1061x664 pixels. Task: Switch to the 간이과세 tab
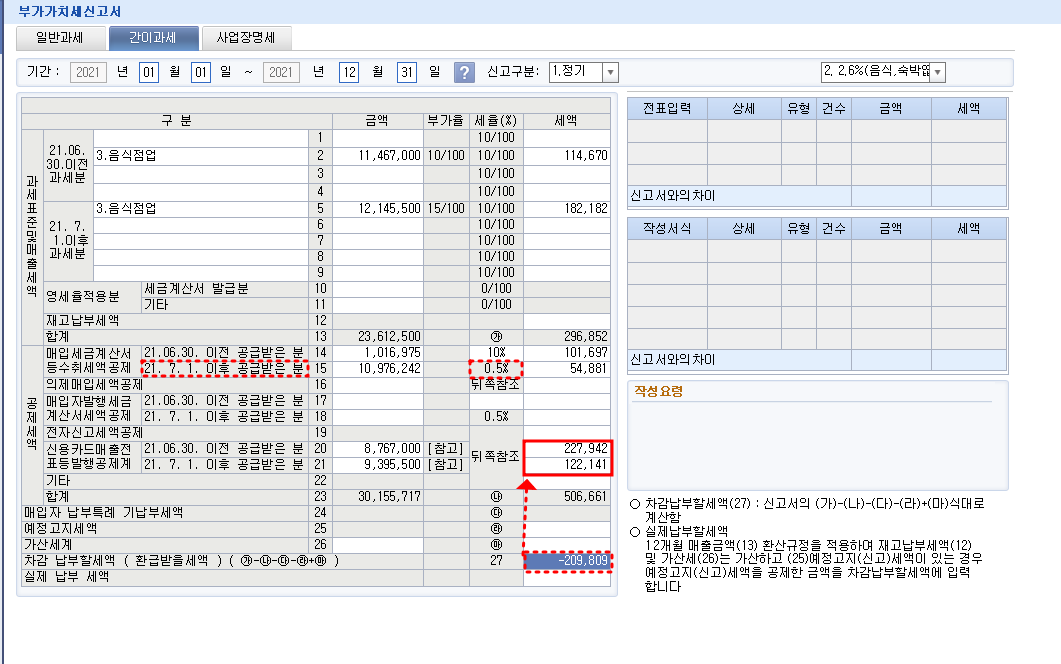pos(152,39)
